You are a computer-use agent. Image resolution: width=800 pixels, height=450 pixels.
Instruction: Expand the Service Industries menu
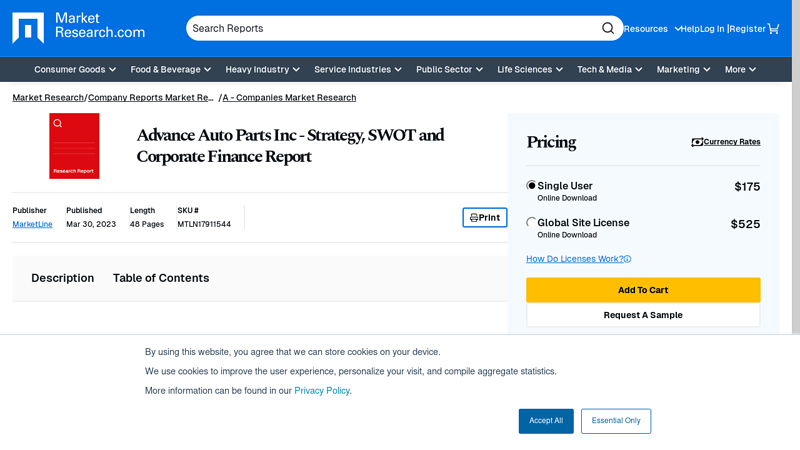coord(358,69)
